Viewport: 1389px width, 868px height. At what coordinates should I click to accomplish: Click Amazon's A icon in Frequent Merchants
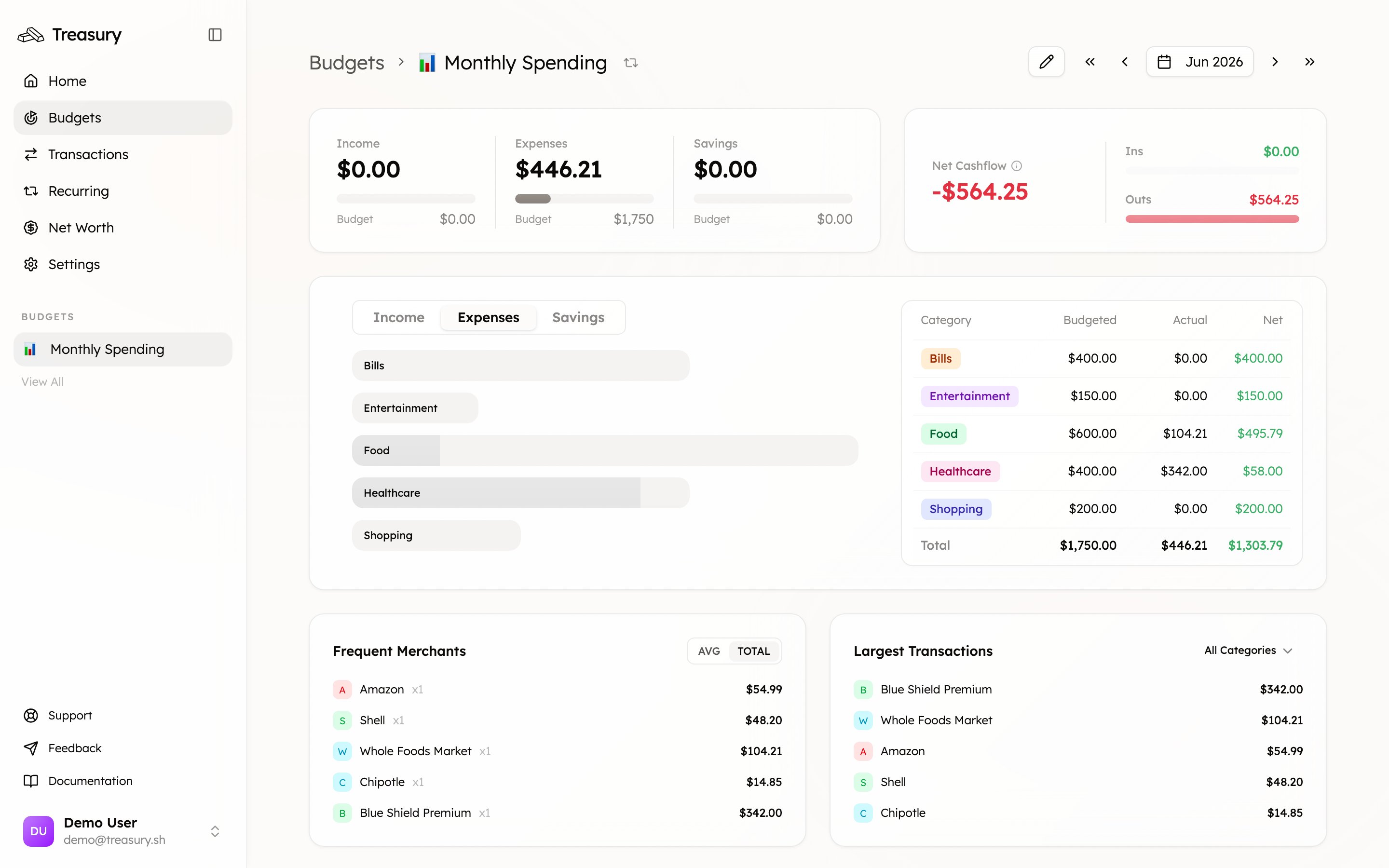pyautogui.click(x=342, y=690)
